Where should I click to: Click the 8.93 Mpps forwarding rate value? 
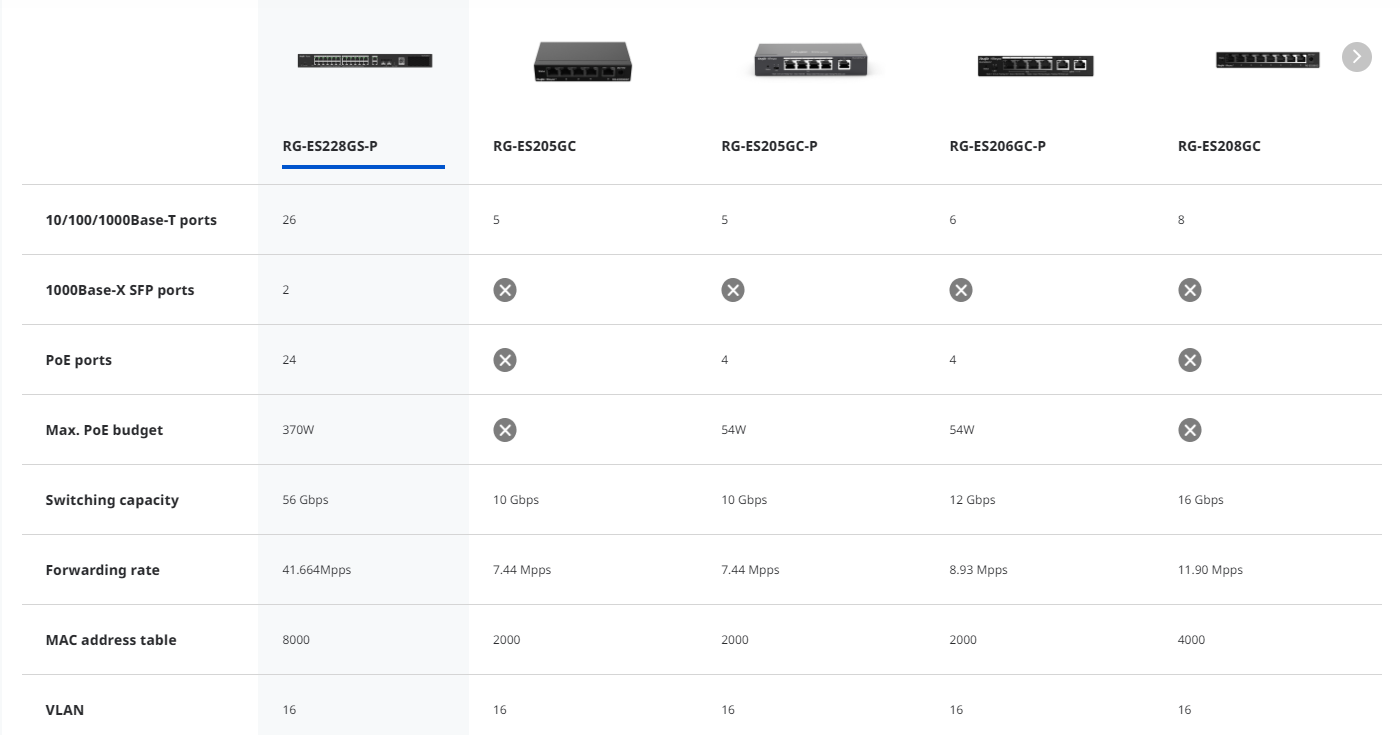[979, 570]
